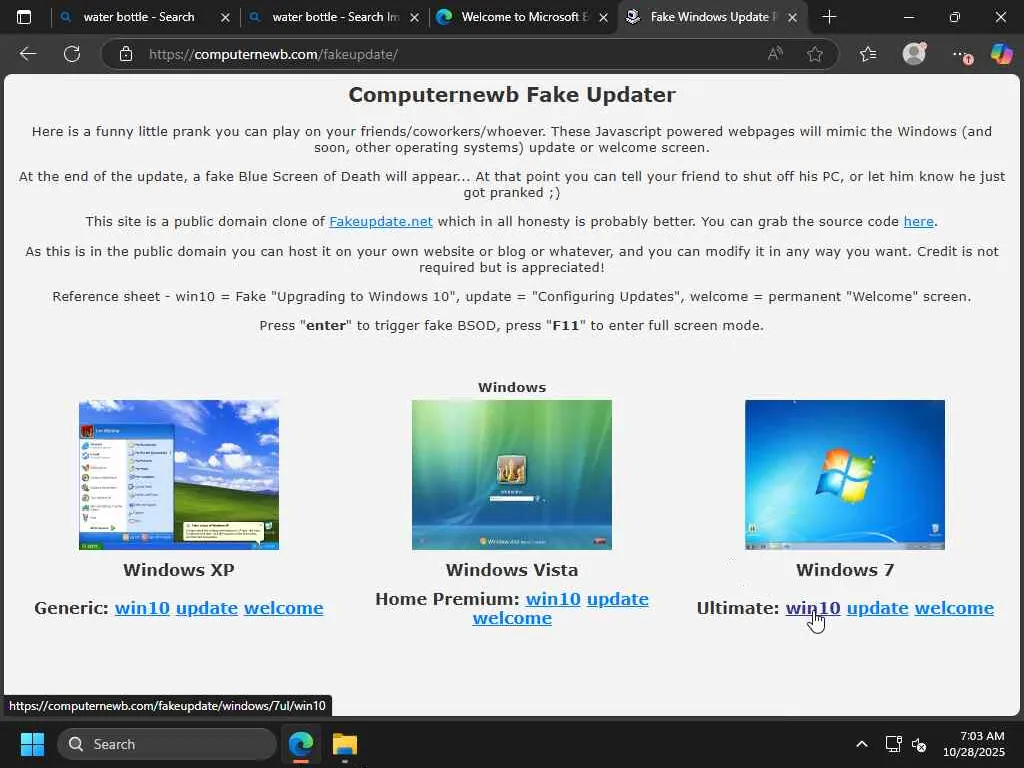Open Windows 7 Ultimate win10 link
1024x768 pixels.
click(813, 608)
